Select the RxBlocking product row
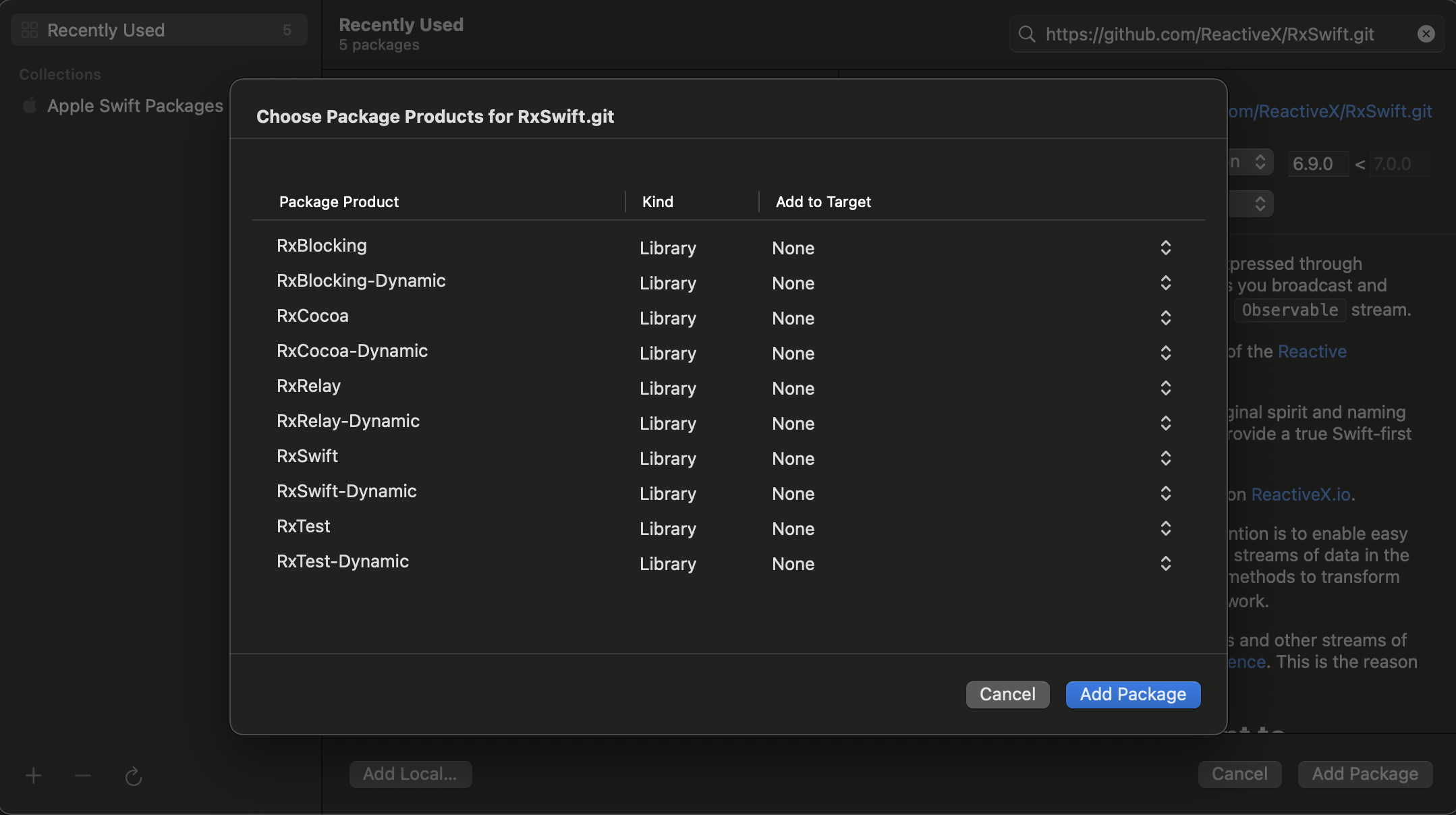1456x815 pixels. [x=728, y=248]
